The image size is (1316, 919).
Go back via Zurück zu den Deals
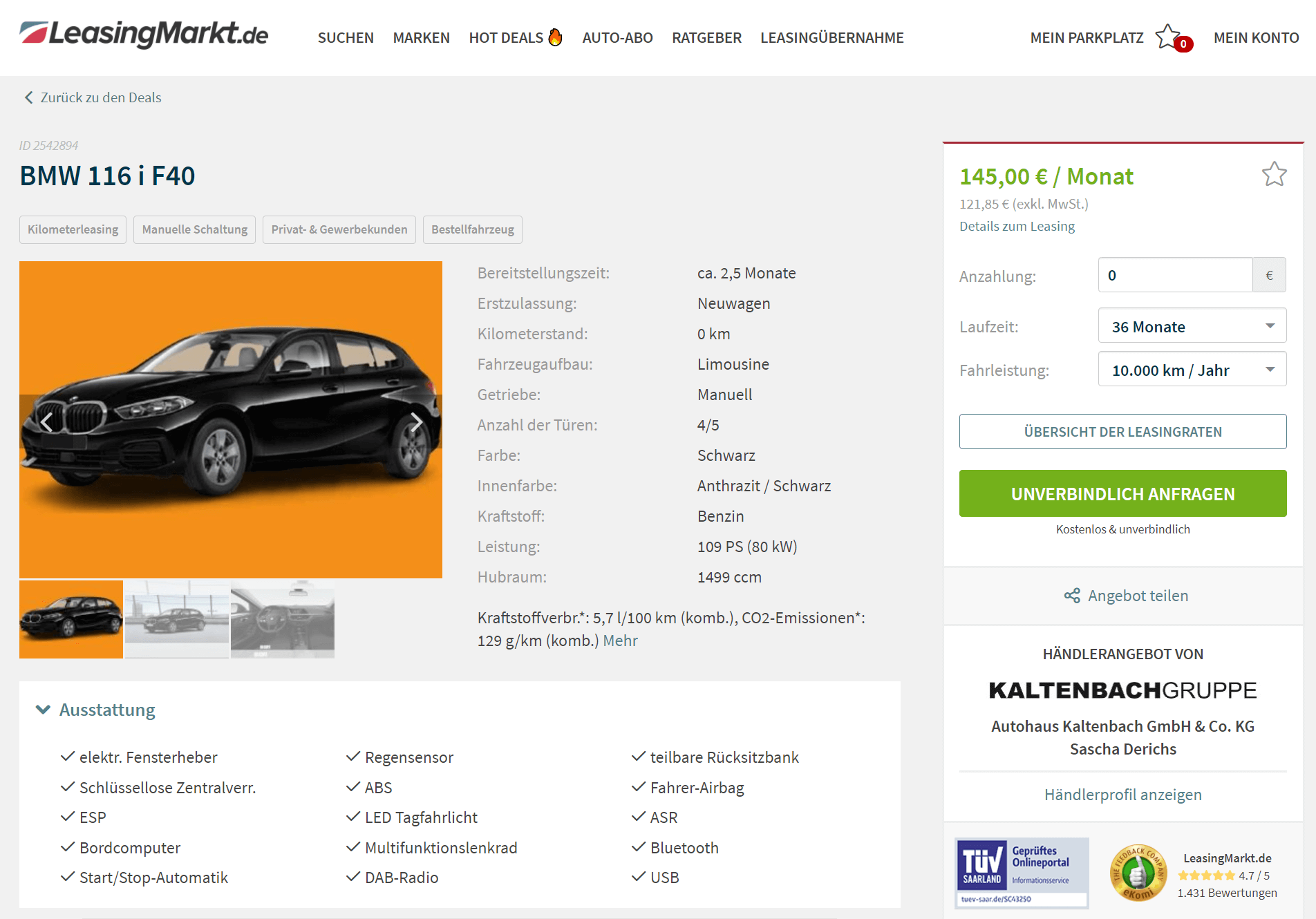[x=101, y=97]
